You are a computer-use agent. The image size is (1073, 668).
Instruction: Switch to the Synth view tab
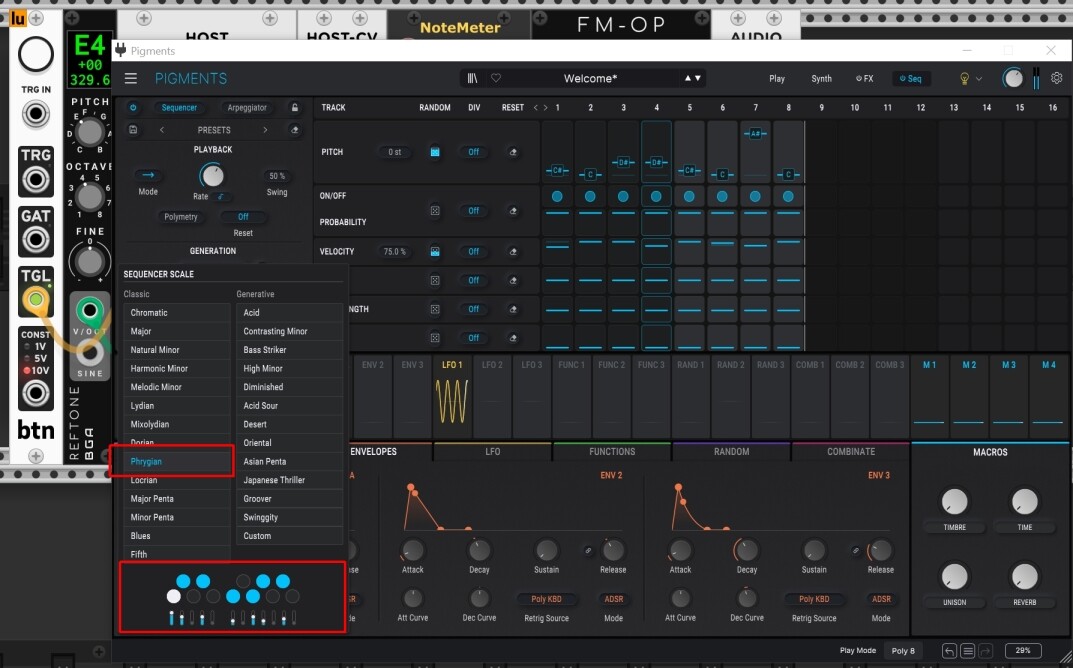click(x=821, y=79)
